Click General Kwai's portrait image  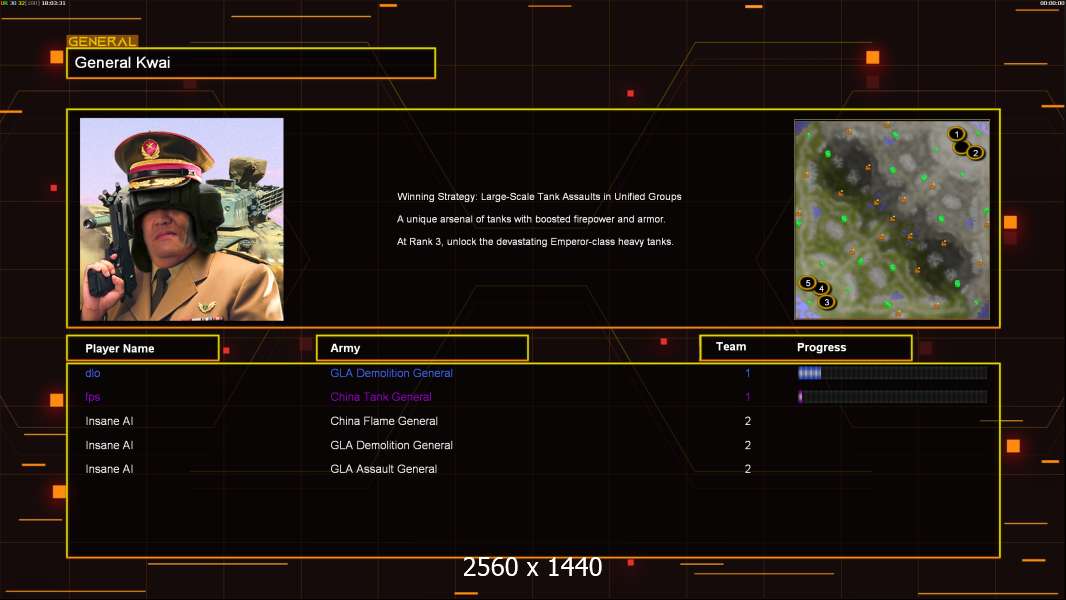tap(182, 219)
